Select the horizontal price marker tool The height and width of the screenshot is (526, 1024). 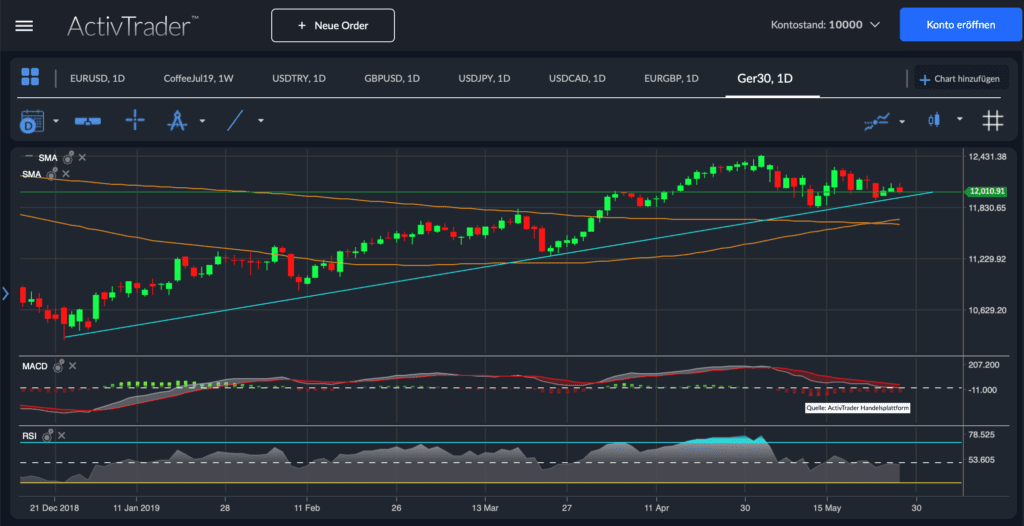click(x=88, y=121)
